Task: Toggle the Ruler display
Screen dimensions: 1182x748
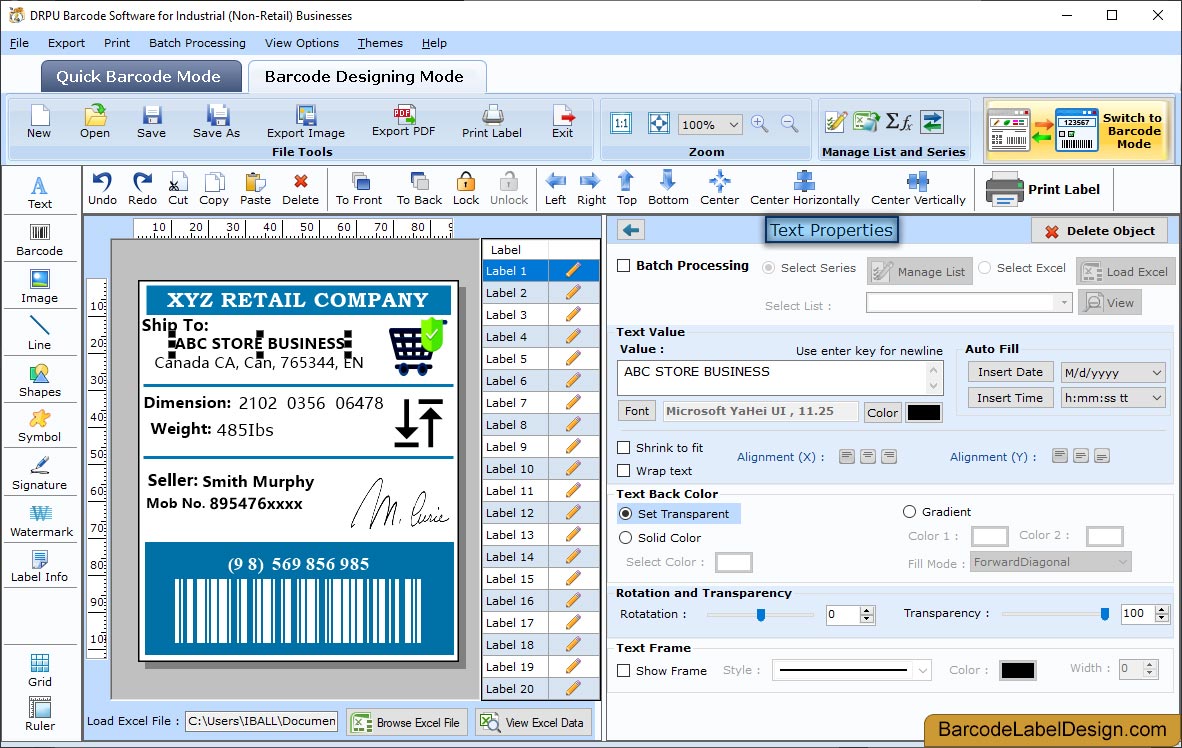Action: (x=39, y=714)
